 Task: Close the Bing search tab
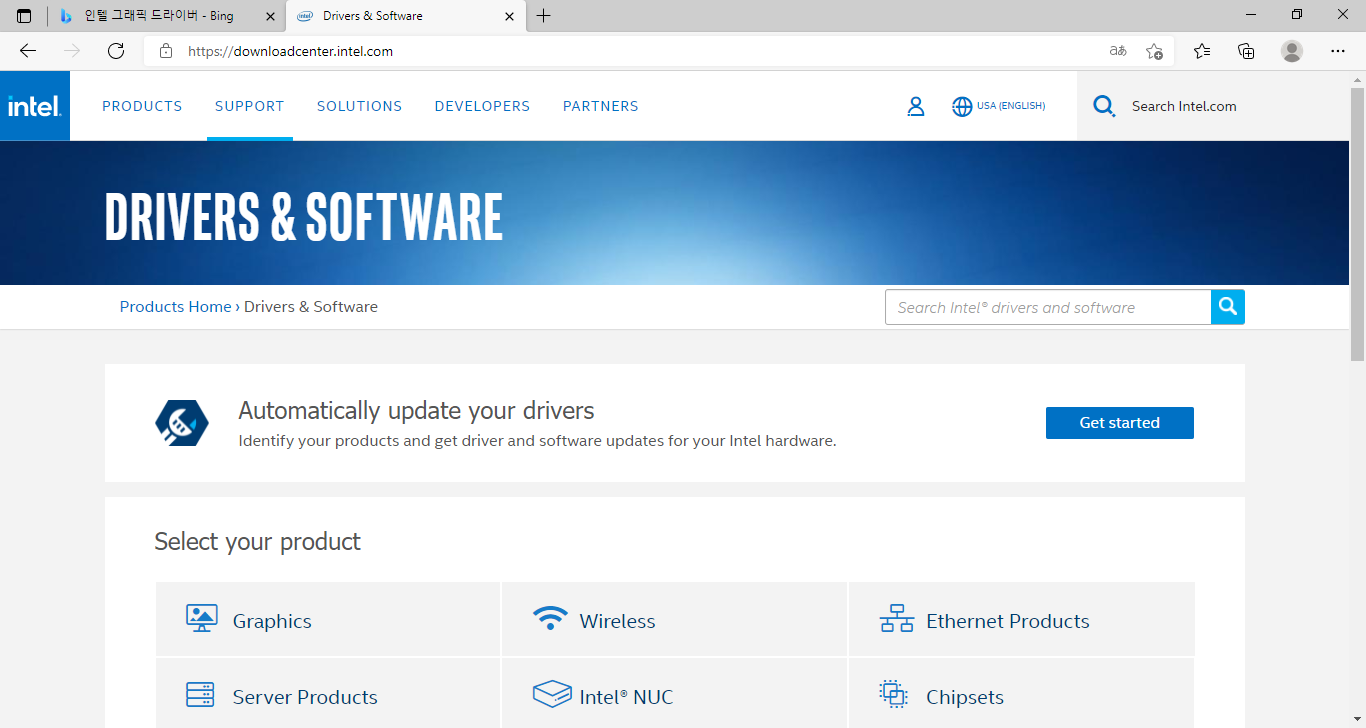click(x=270, y=16)
